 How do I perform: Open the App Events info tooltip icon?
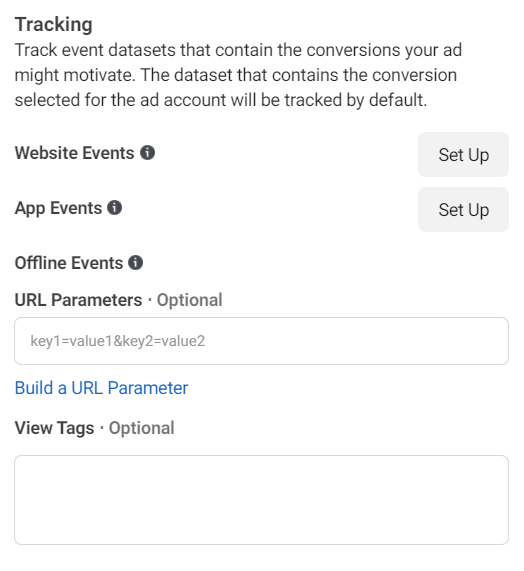[114, 208]
